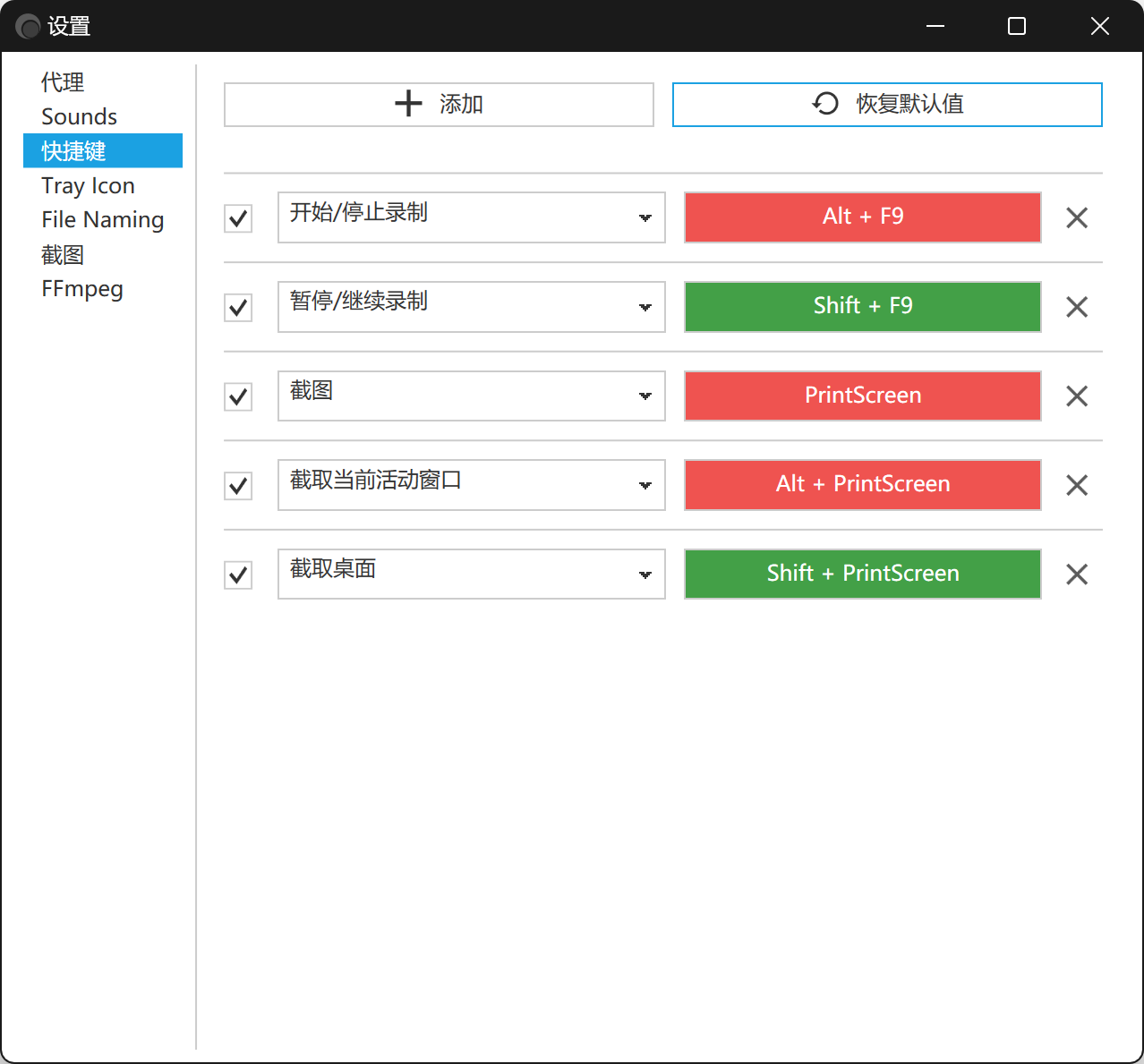Toggle the 截取桌面 hotkey checkbox
This screenshot has height=1064, width=1144.
[238, 575]
